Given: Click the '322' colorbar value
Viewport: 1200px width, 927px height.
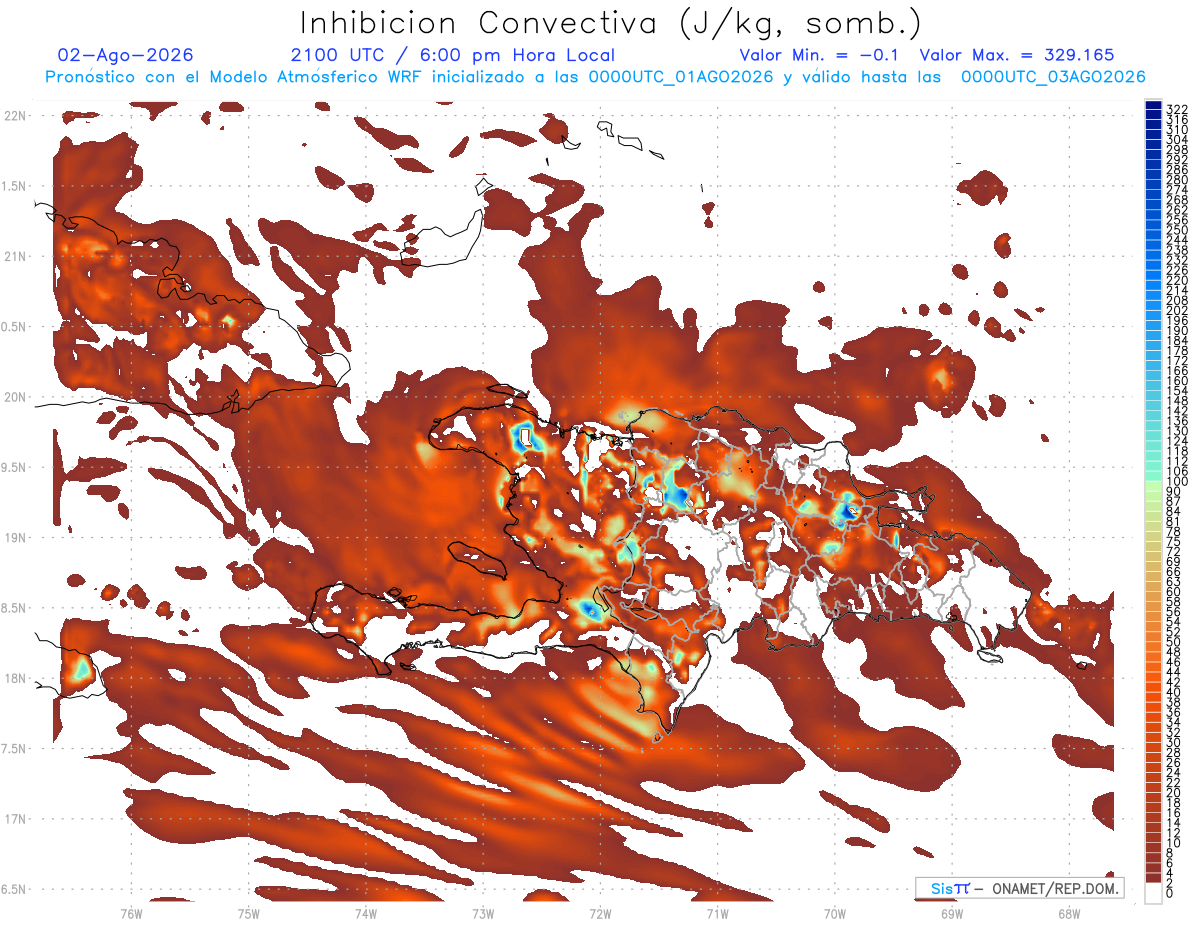Looking at the screenshot, I should tap(1177, 109).
